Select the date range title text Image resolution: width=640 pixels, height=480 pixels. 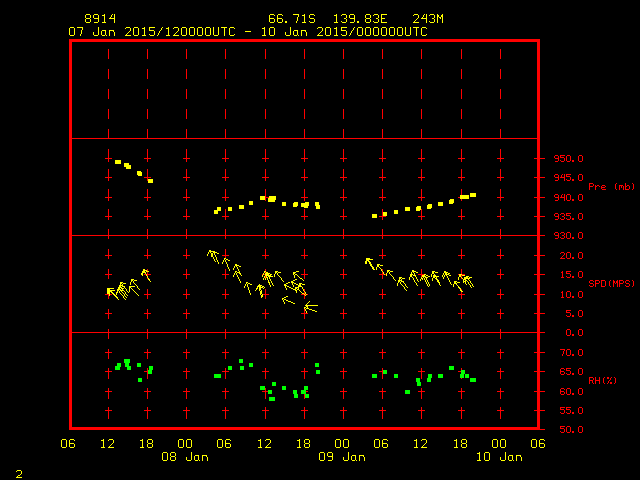tap(248, 31)
